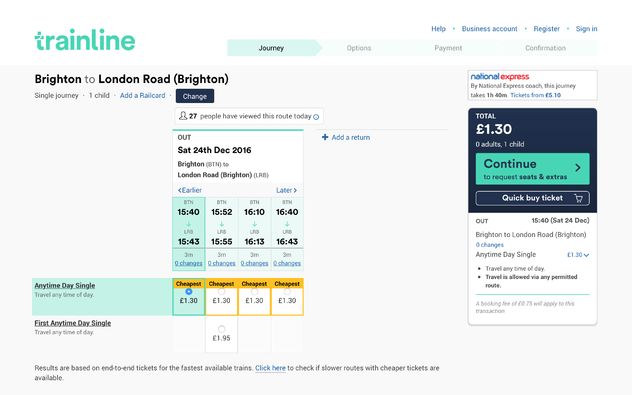Select the 15:52 £1.30 fare radio

pos(221,291)
